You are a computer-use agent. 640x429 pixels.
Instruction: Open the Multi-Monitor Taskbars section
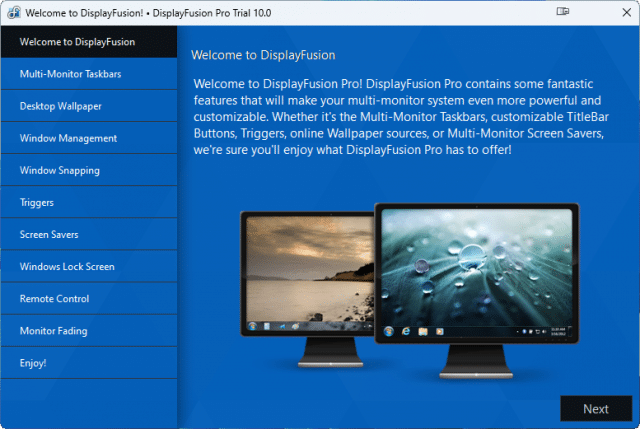click(89, 74)
